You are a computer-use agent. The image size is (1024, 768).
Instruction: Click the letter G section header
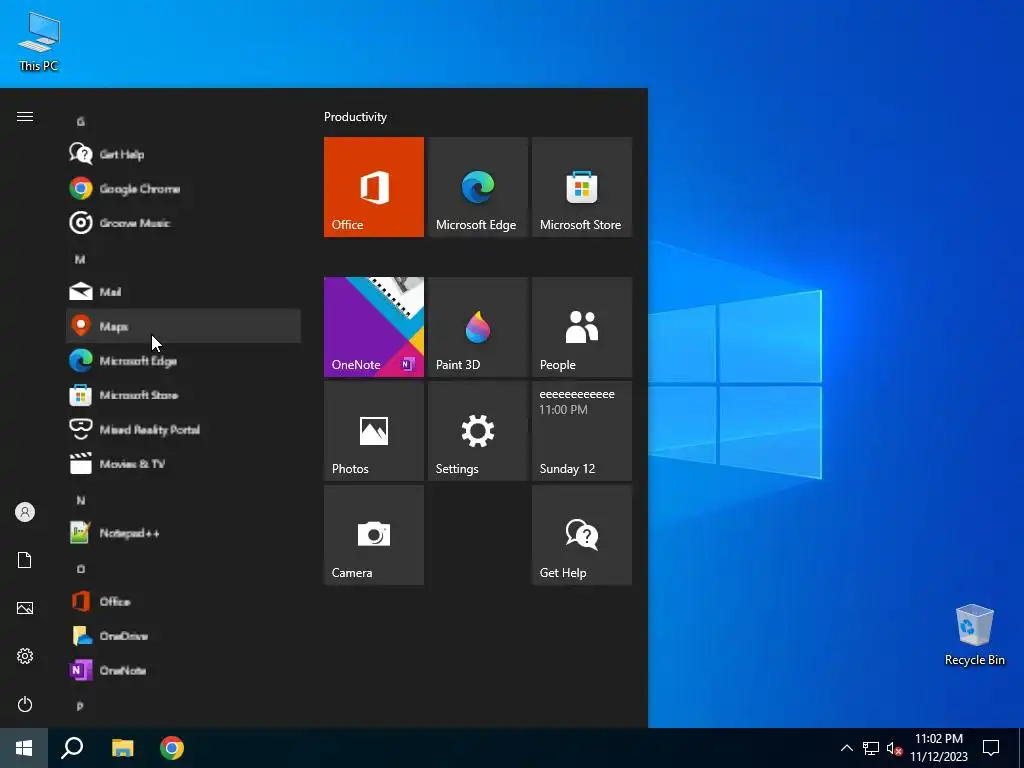(x=80, y=121)
